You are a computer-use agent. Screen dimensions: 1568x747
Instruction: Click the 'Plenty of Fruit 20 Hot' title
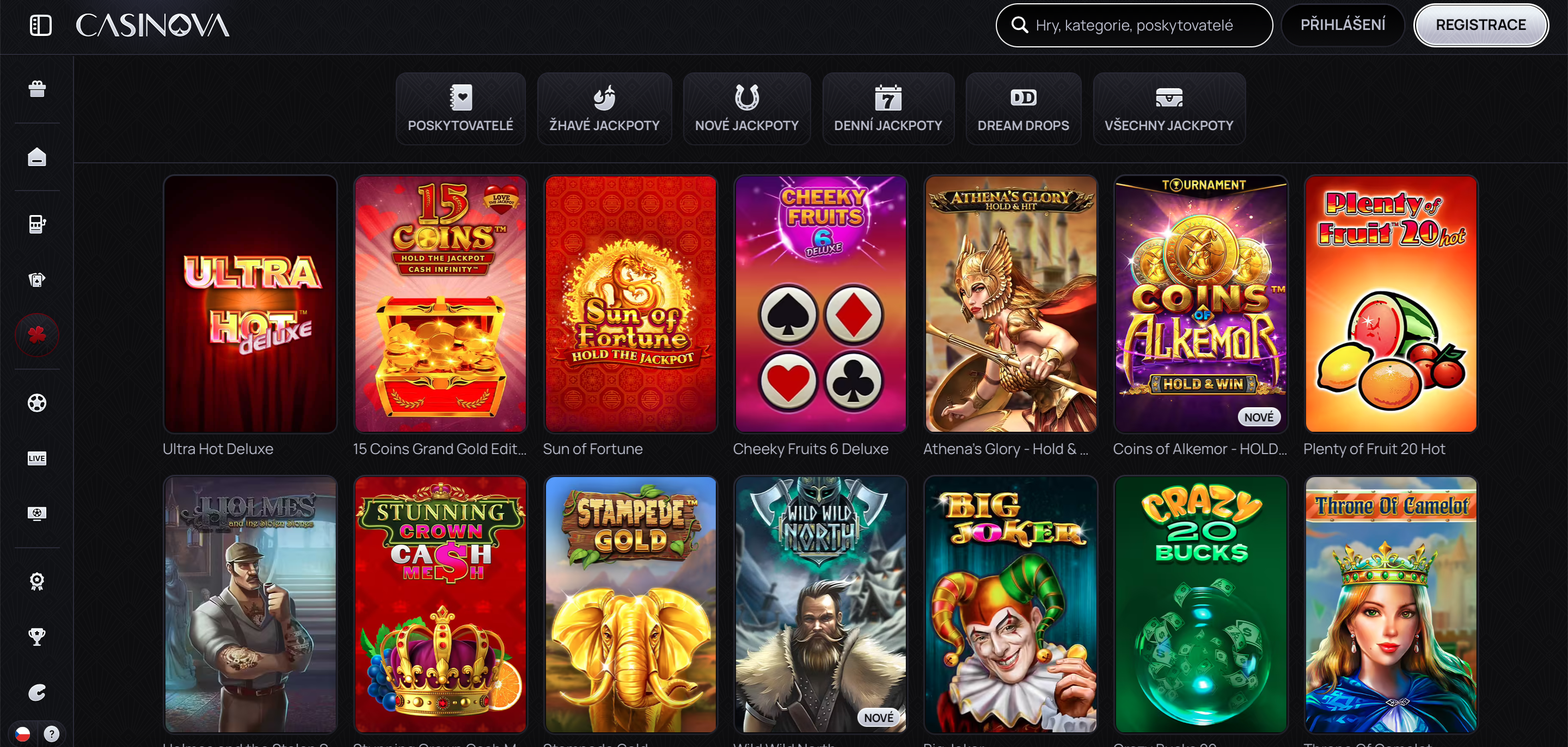1374,449
